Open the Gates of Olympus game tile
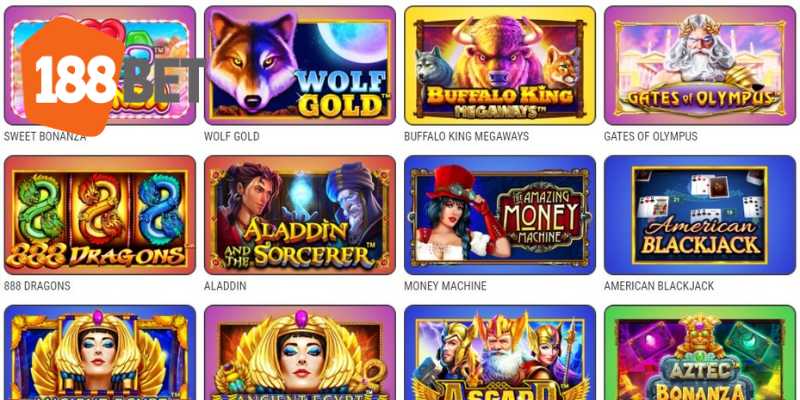 [x=699, y=65]
